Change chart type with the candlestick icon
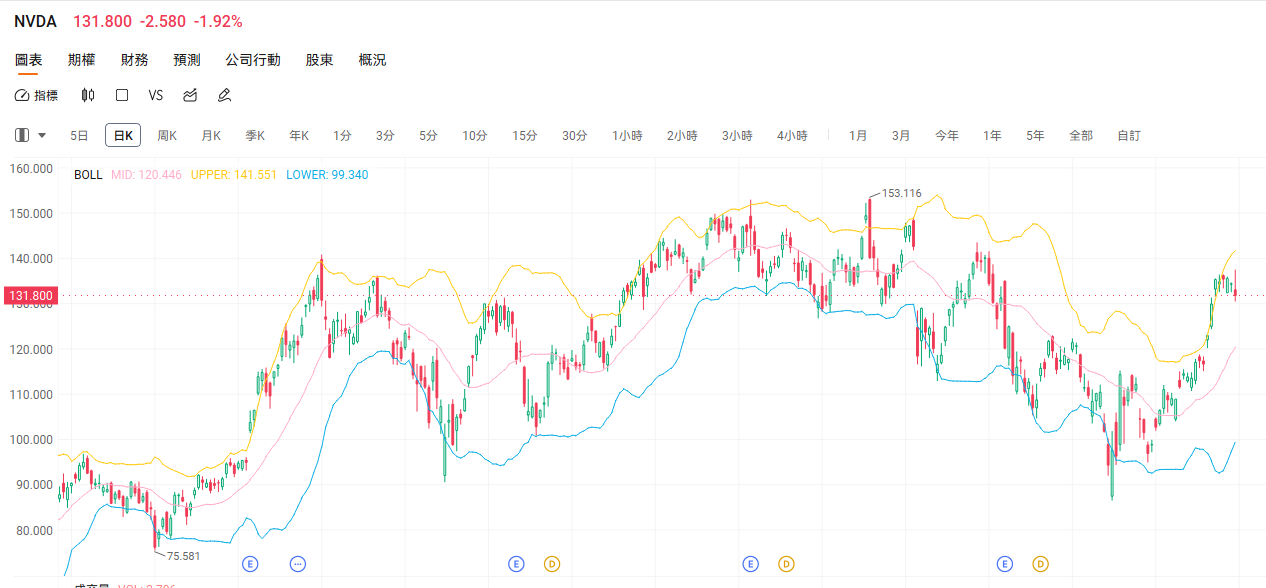This screenshot has width=1266, height=588. coord(88,95)
